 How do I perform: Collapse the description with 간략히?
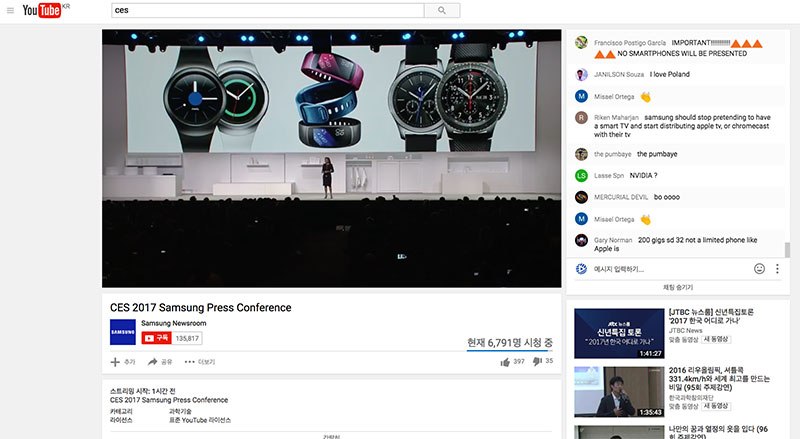tap(331, 436)
